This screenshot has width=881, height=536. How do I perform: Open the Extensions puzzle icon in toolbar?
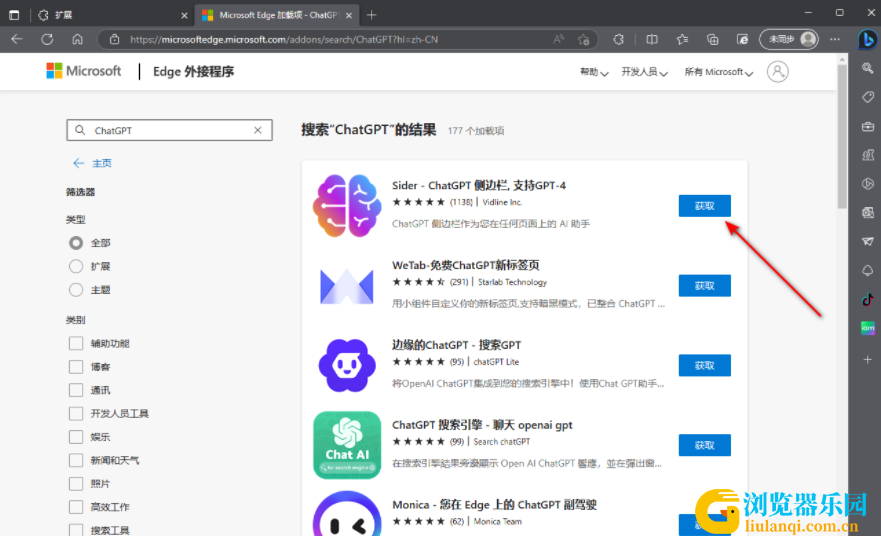[619, 39]
